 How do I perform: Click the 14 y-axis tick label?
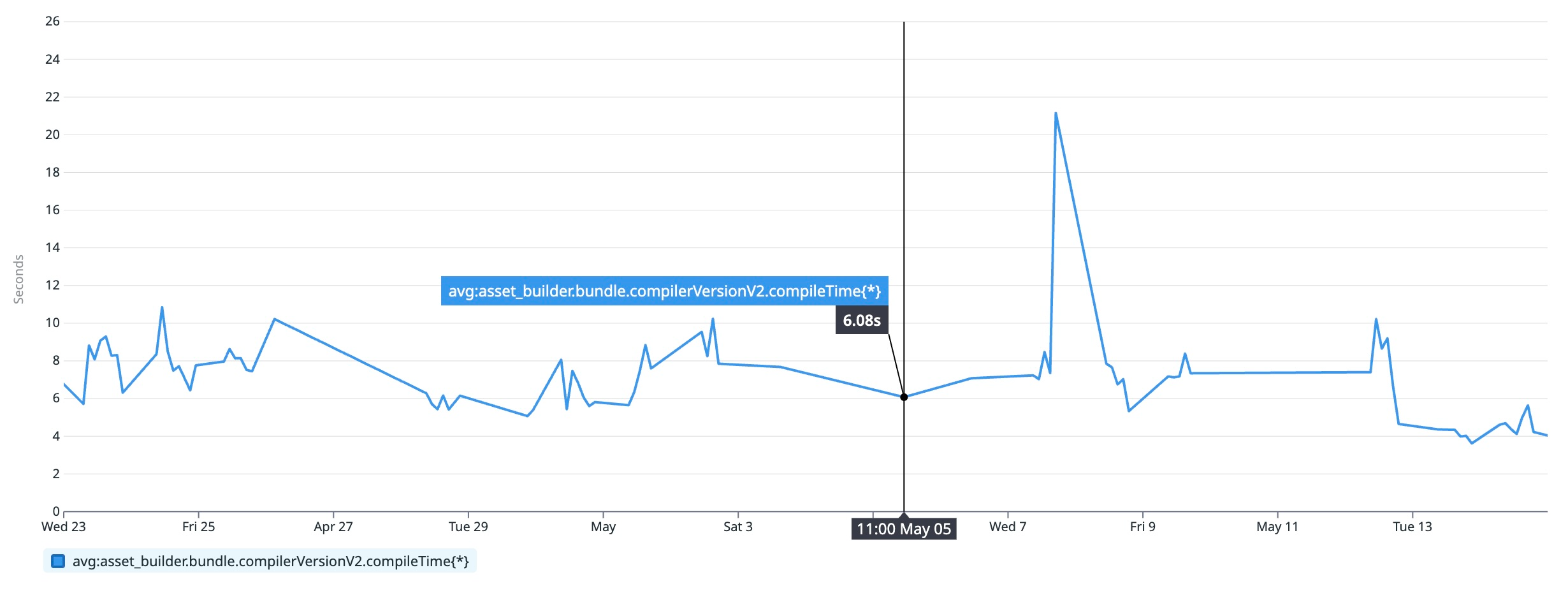(52, 247)
